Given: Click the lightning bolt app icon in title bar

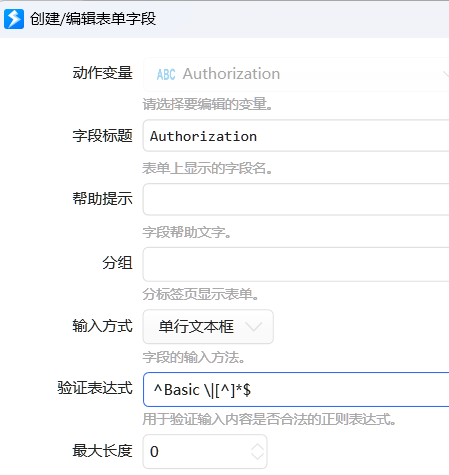Looking at the screenshot, I should [x=14, y=19].
